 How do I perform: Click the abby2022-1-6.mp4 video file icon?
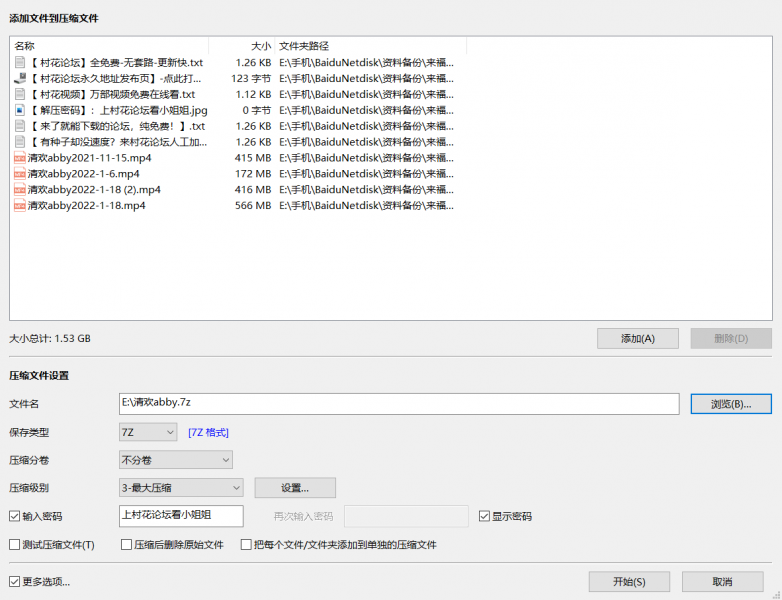click(20, 174)
